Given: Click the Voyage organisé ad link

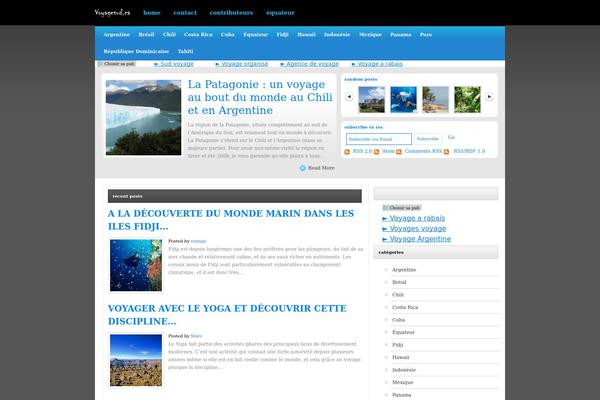Looking at the screenshot, I should (x=242, y=64).
